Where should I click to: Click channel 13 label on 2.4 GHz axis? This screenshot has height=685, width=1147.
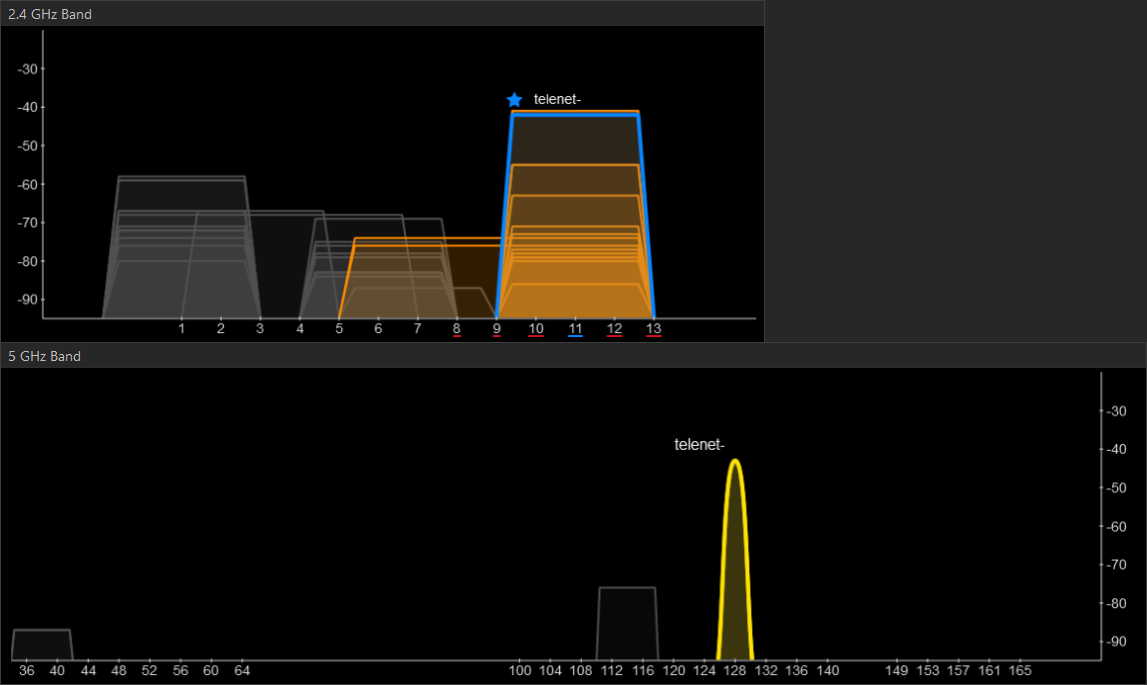653,328
